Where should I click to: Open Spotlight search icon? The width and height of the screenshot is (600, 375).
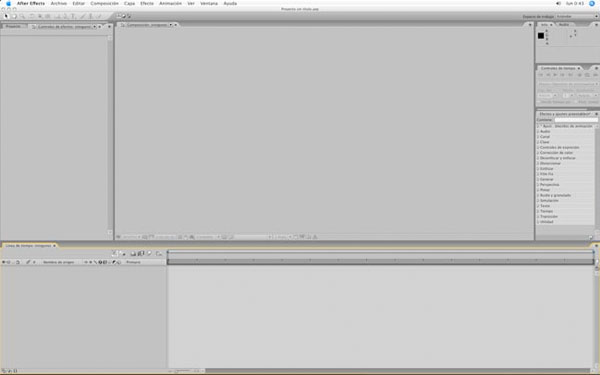[592, 3]
